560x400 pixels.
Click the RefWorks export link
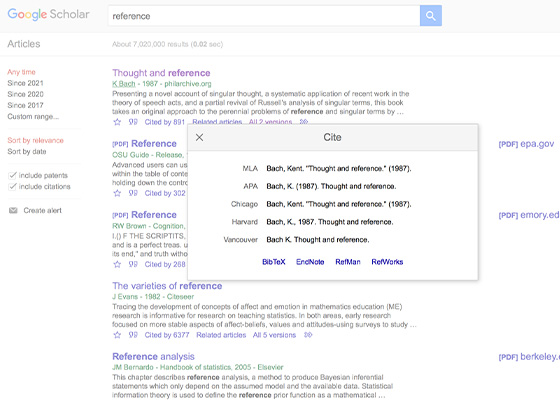pyautogui.click(x=387, y=262)
